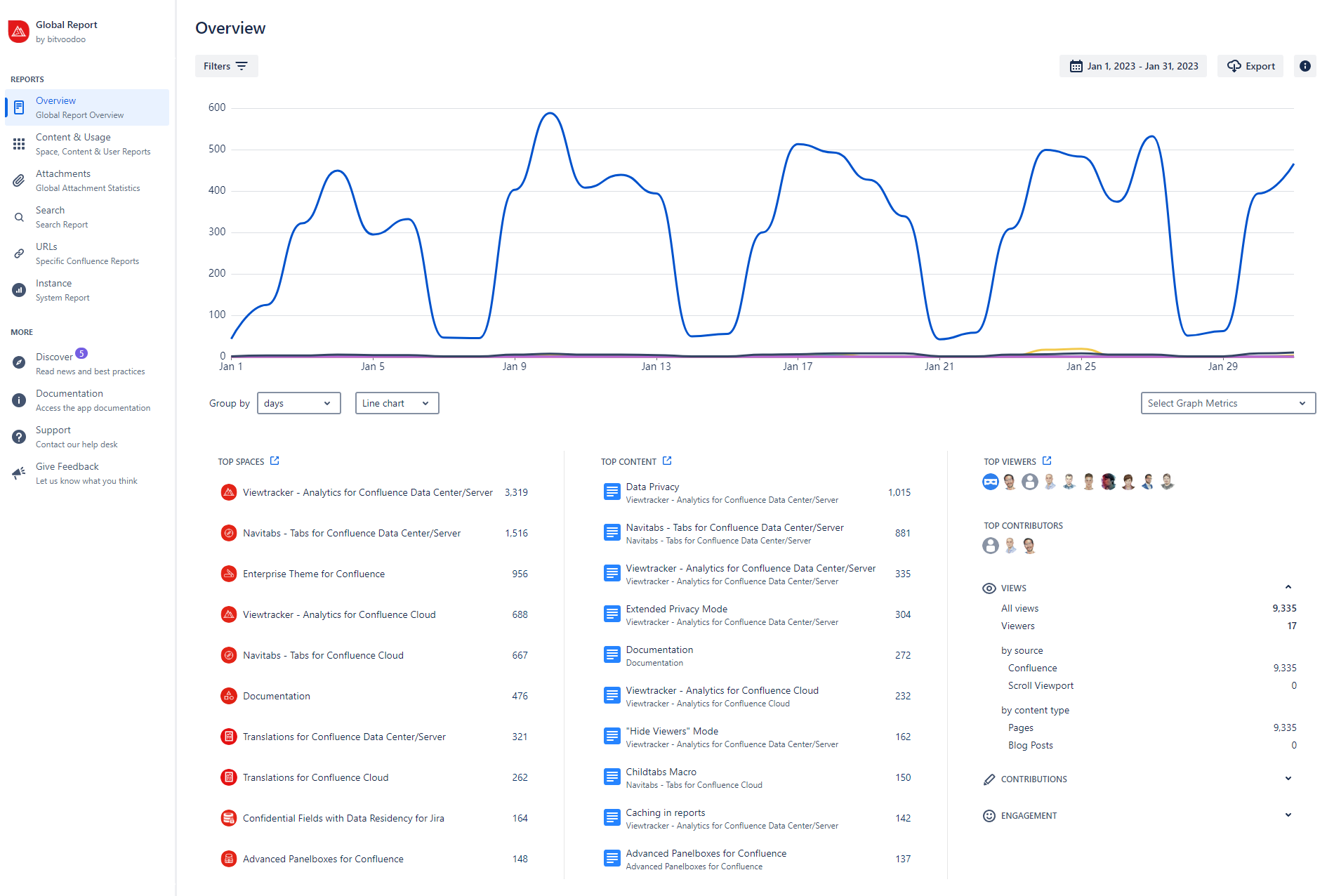Open Top Spaces external link icon
The width and height of the screenshot is (1334, 896).
pyautogui.click(x=275, y=461)
